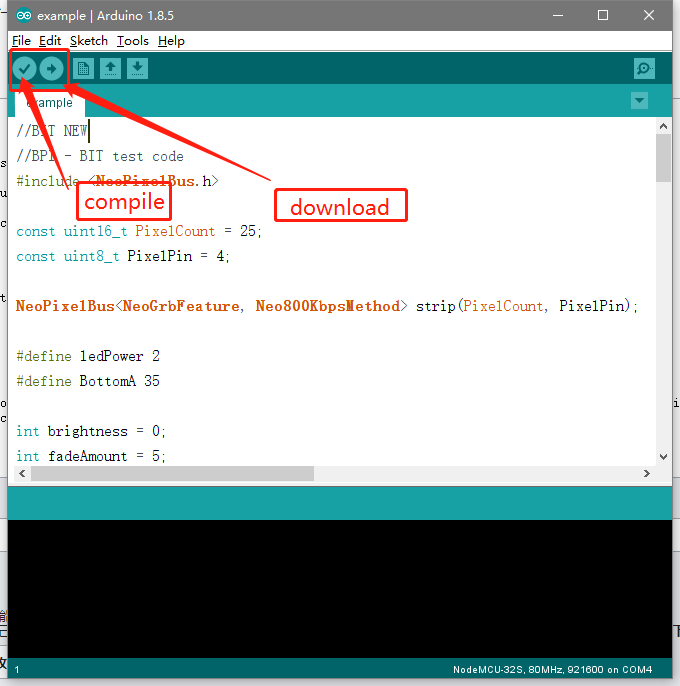Viewport: 680px width, 686px height.
Task: Open the Edit menu
Action: (50, 41)
